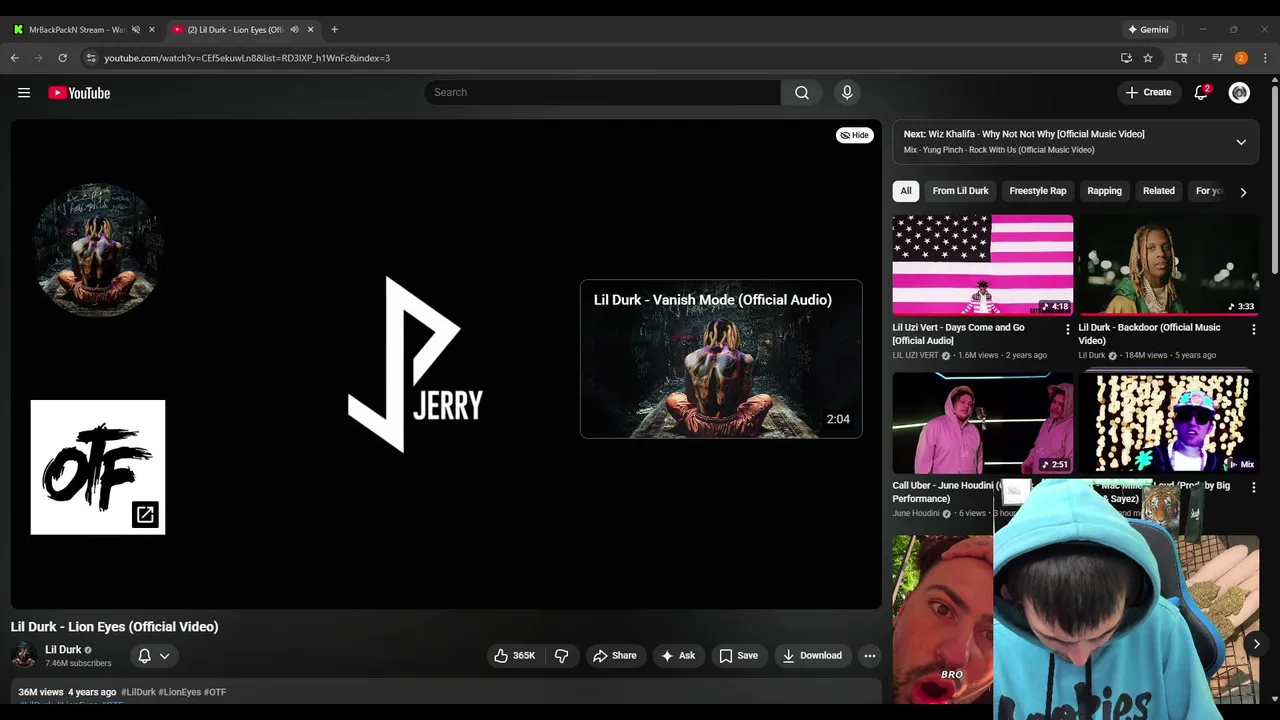Dislike the Lion Eyes video
This screenshot has width=1280, height=720.
click(562, 656)
